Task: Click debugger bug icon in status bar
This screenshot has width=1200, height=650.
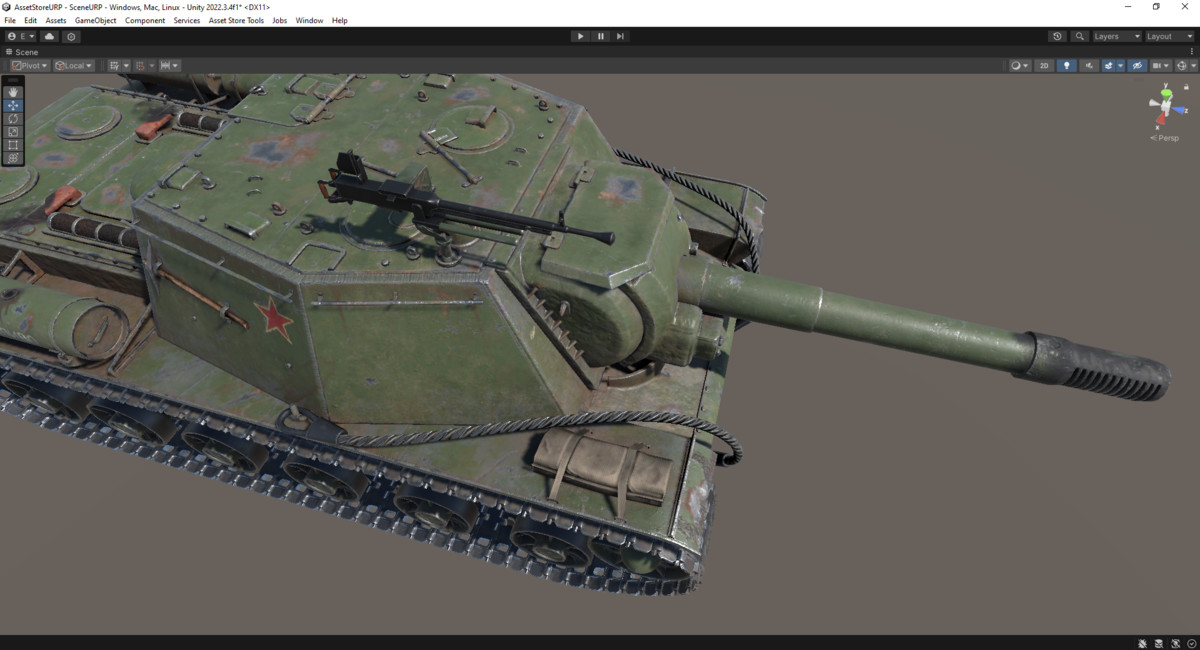Action: (1143, 643)
